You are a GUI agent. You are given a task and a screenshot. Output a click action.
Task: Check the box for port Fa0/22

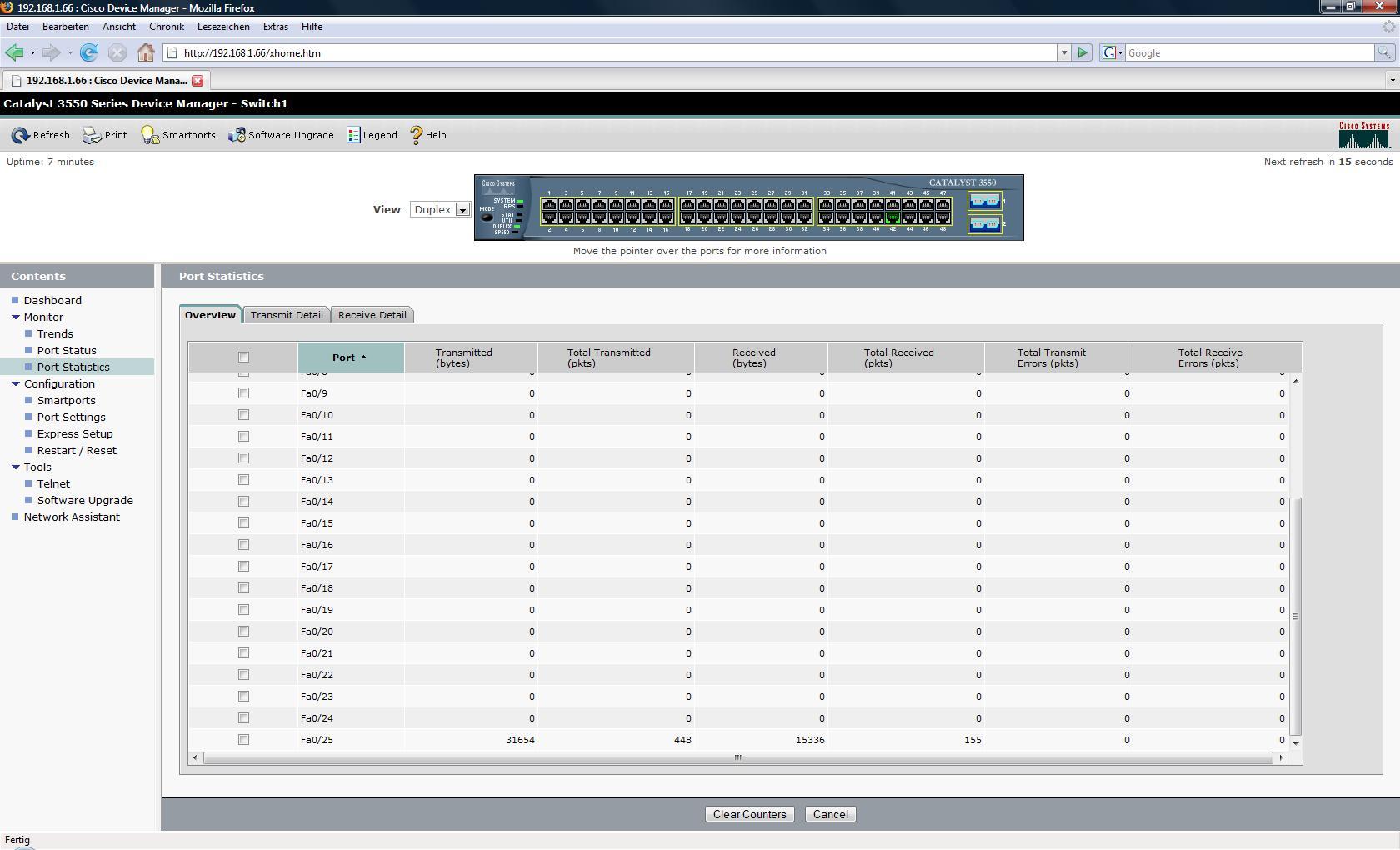243,675
